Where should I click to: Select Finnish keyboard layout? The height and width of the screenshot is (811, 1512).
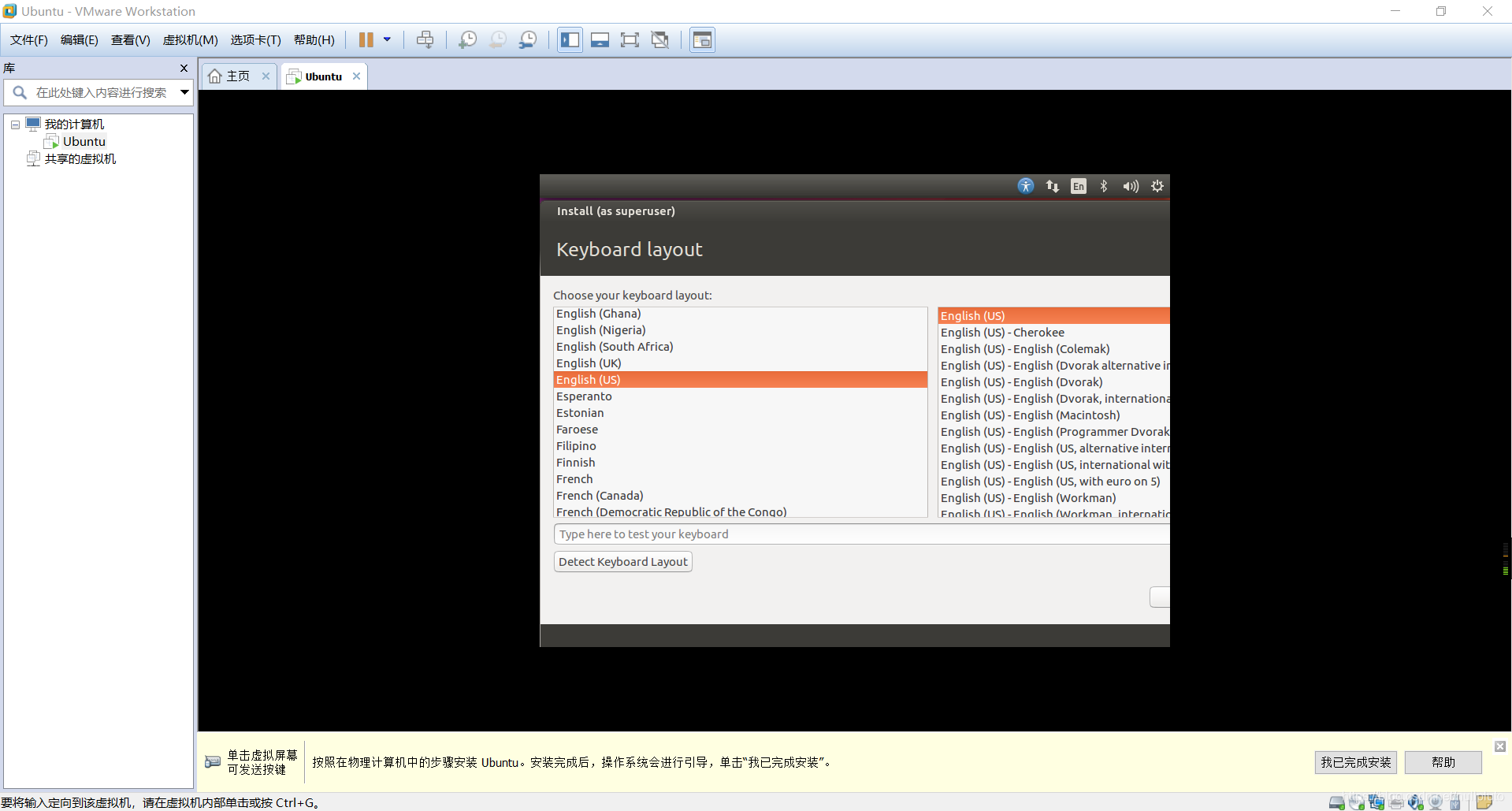click(741, 463)
